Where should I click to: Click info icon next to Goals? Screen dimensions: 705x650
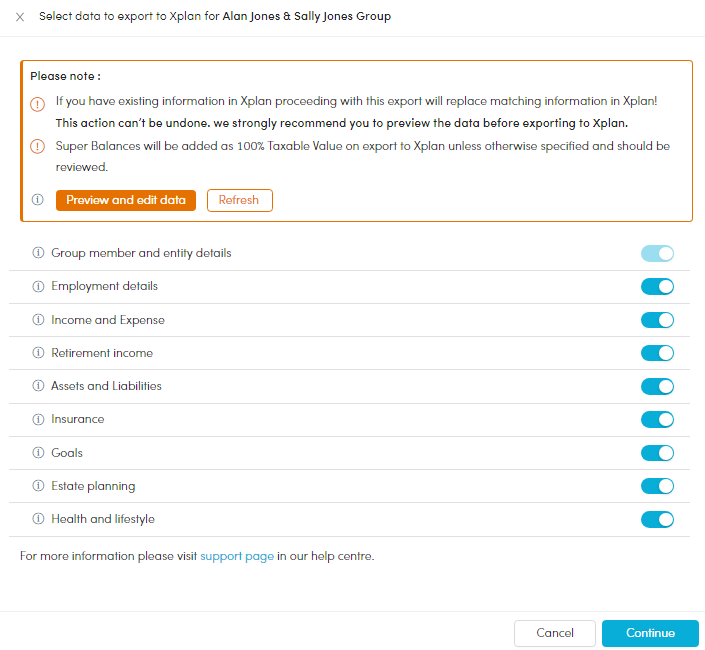tap(38, 453)
